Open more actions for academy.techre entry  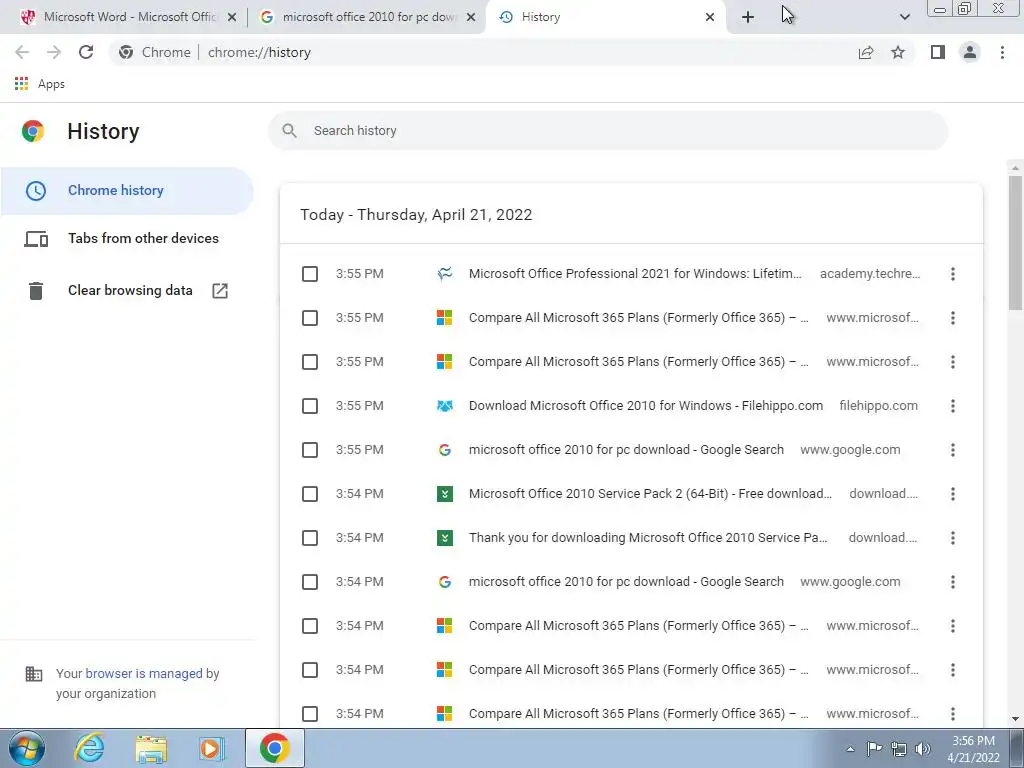click(953, 274)
